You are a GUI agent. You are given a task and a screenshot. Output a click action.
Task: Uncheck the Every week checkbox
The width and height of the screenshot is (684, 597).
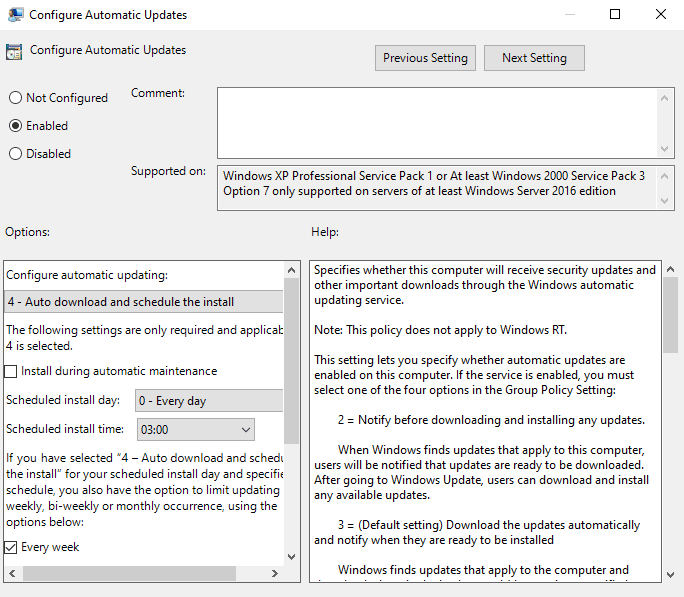tap(10, 547)
